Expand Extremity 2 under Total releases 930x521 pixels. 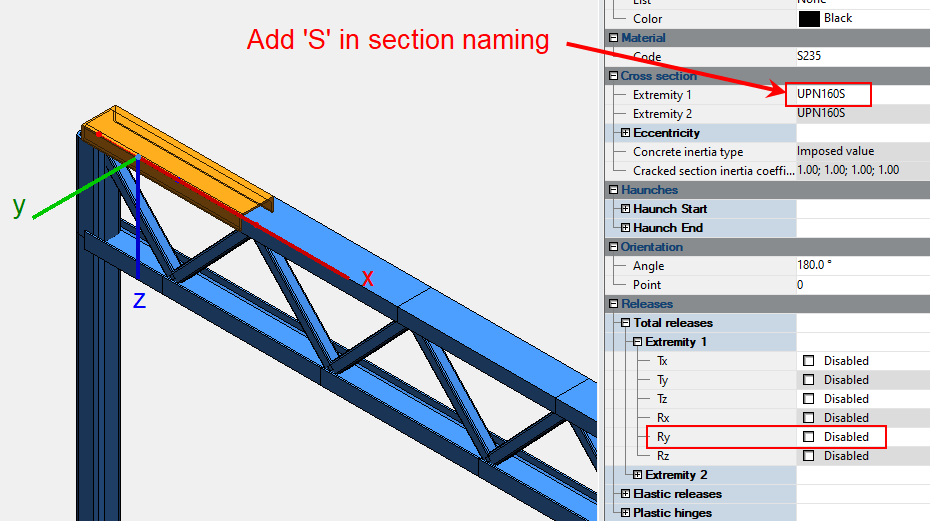click(638, 475)
